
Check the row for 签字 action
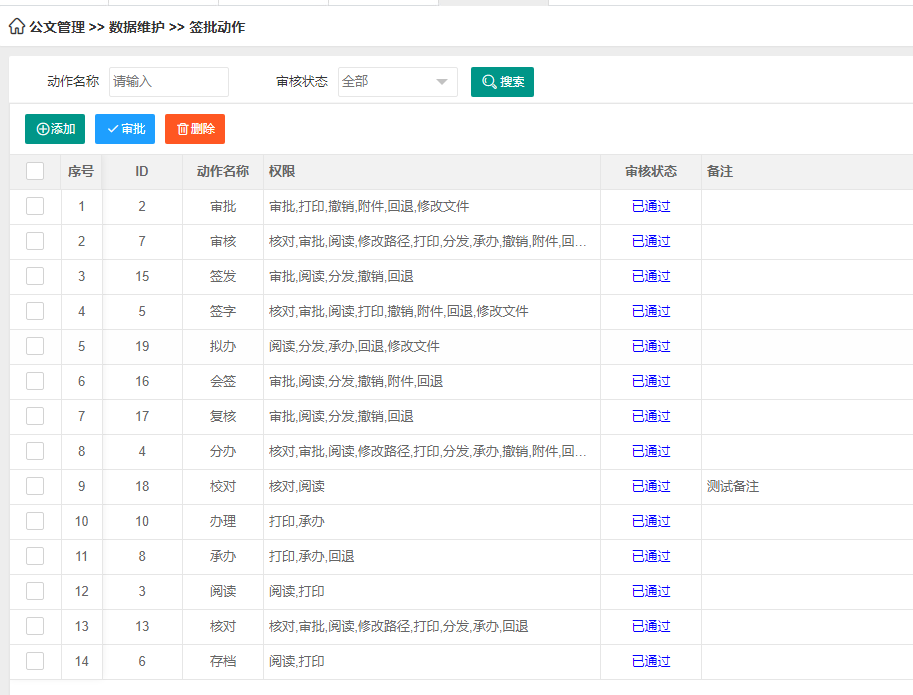[35, 311]
